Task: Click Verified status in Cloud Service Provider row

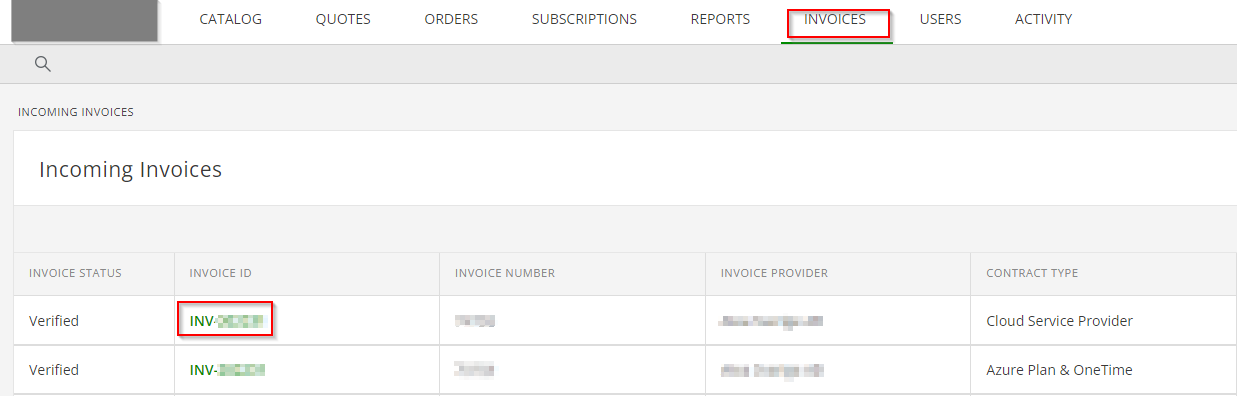Action: pyautogui.click(x=54, y=321)
